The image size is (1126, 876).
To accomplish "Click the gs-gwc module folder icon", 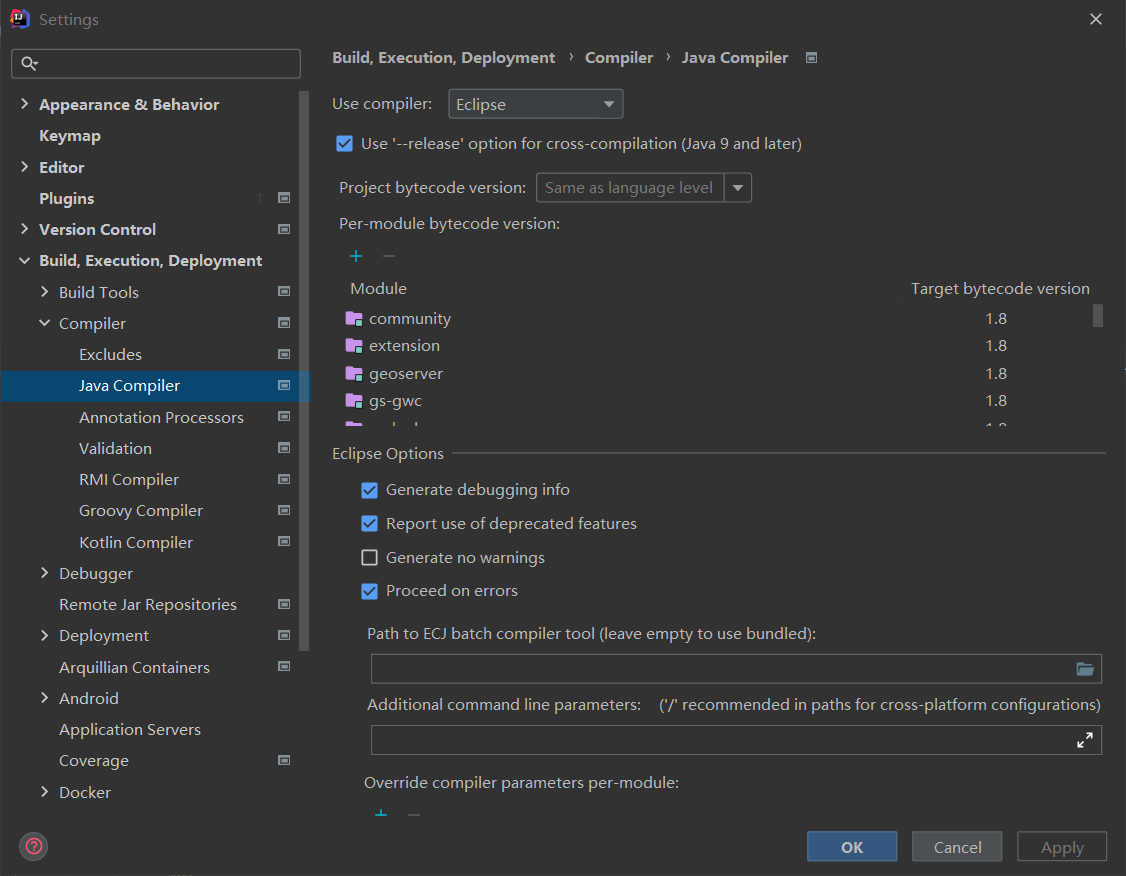I will [x=354, y=401].
